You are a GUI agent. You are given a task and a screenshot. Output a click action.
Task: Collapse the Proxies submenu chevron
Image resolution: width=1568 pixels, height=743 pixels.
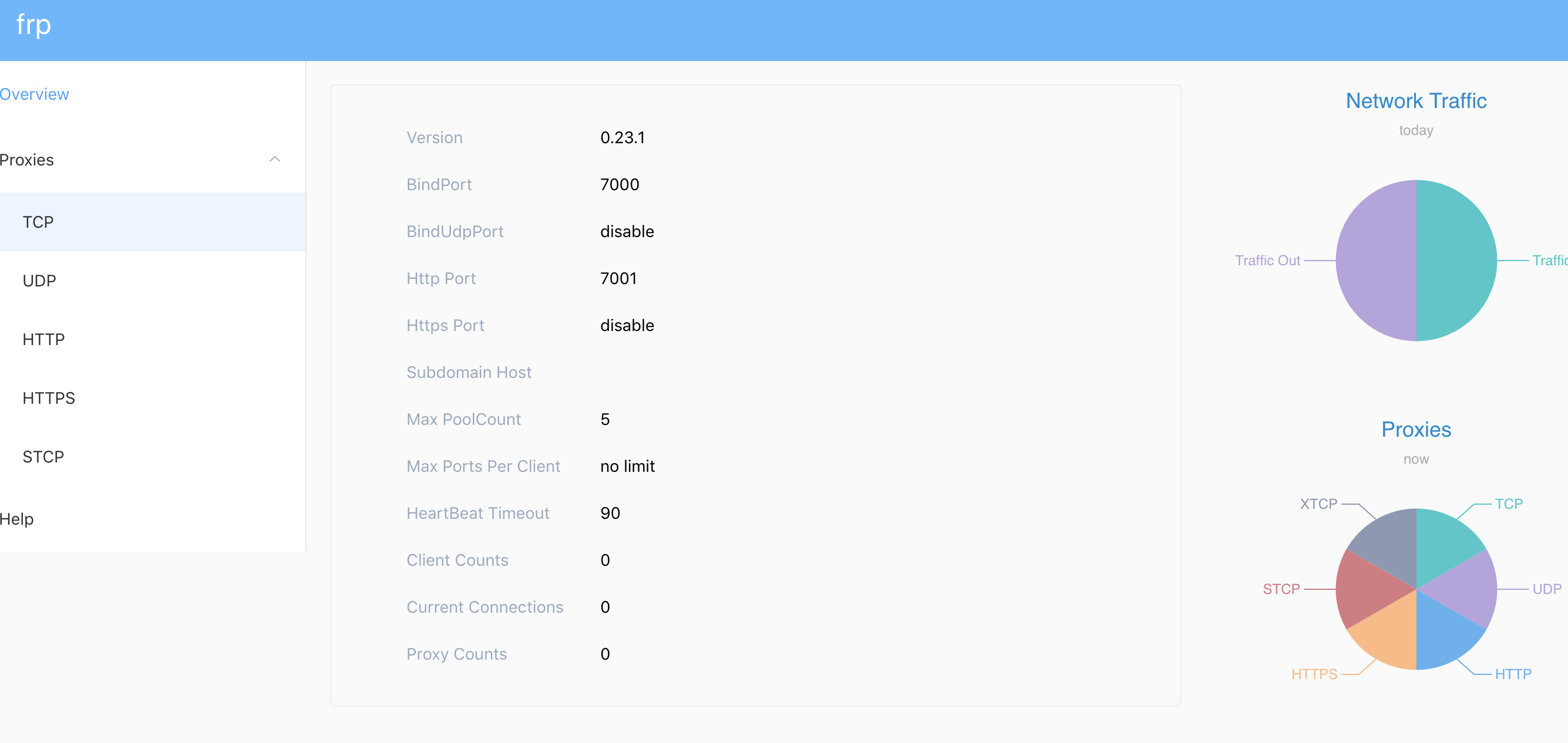point(274,160)
